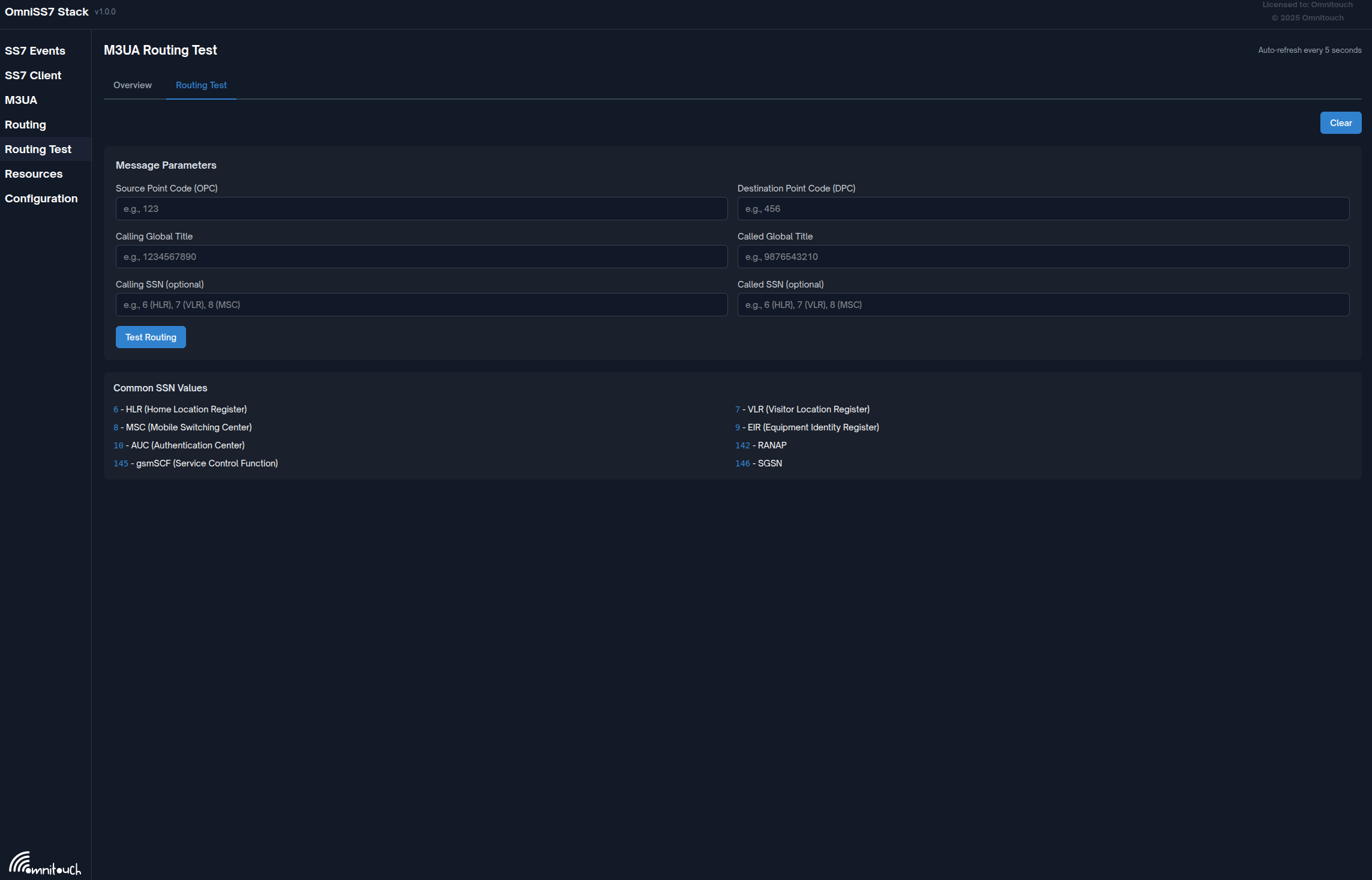Viewport: 1372px width, 880px height.
Task: Switch to the Overview tab
Action: point(132,85)
